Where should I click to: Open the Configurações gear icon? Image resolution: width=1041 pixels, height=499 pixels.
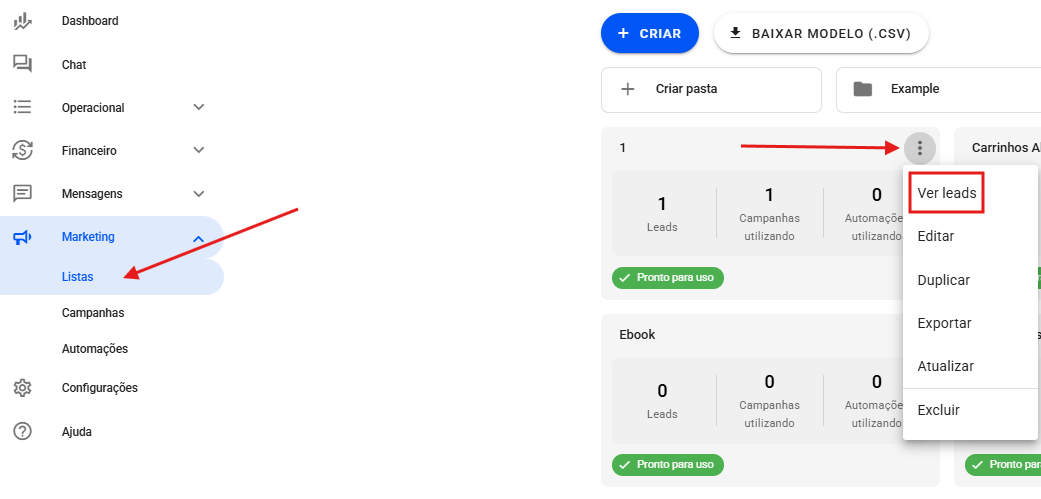pos(22,388)
